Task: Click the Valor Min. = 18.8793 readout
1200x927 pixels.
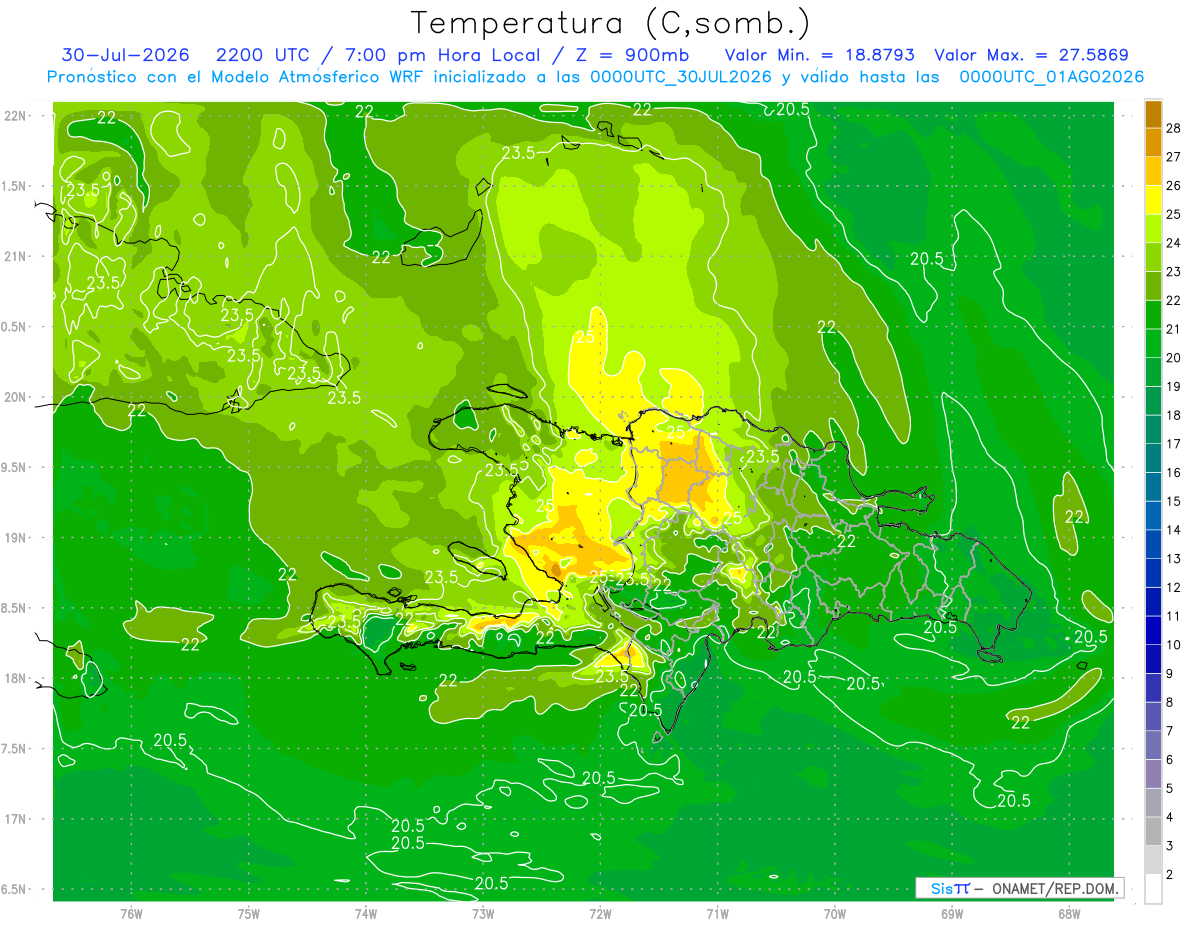Action: tap(819, 55)
